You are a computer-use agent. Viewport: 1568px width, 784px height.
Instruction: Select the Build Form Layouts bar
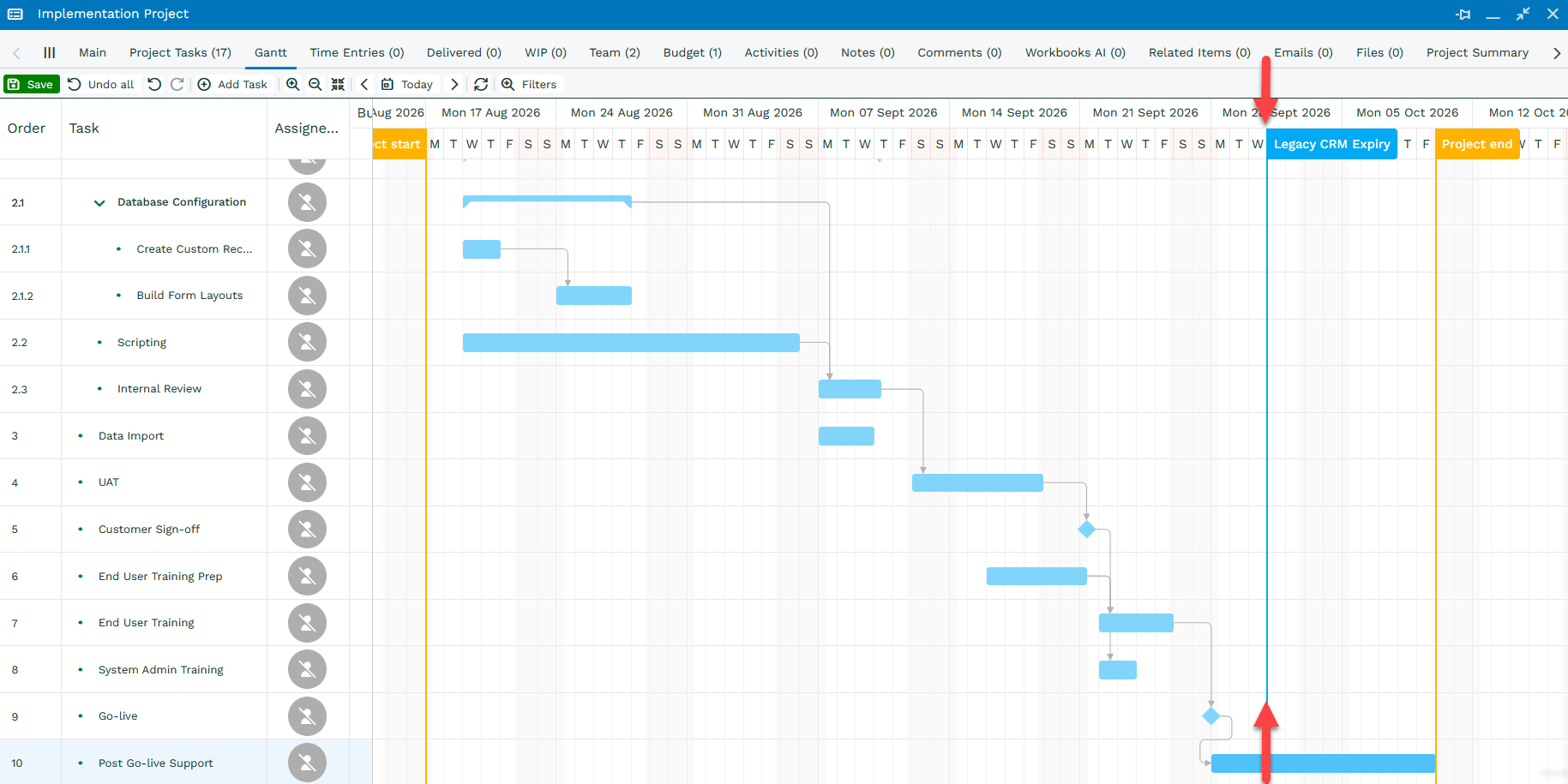click(x=594, y=296)
